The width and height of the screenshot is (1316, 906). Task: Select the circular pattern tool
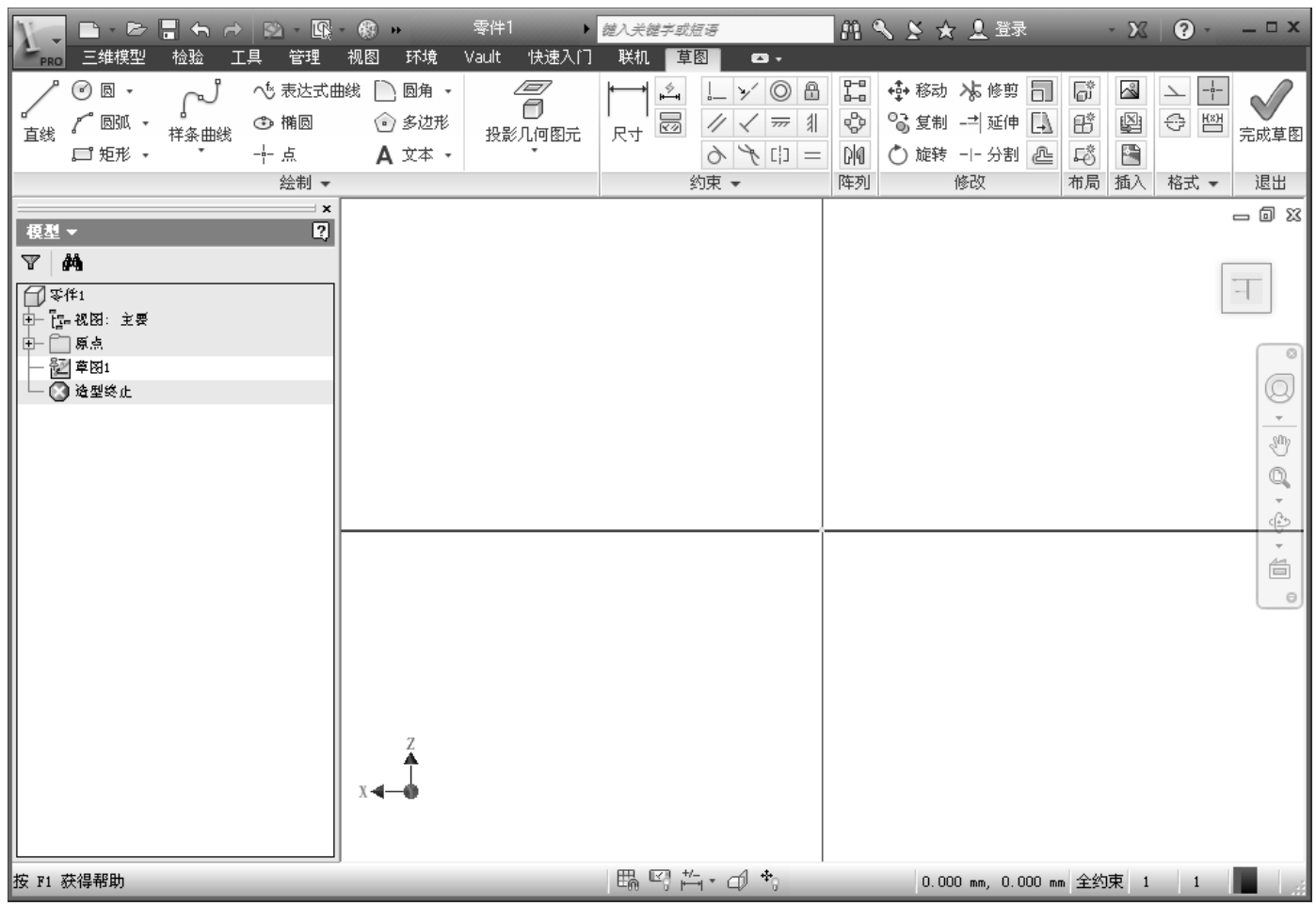(x=855, y=122)
